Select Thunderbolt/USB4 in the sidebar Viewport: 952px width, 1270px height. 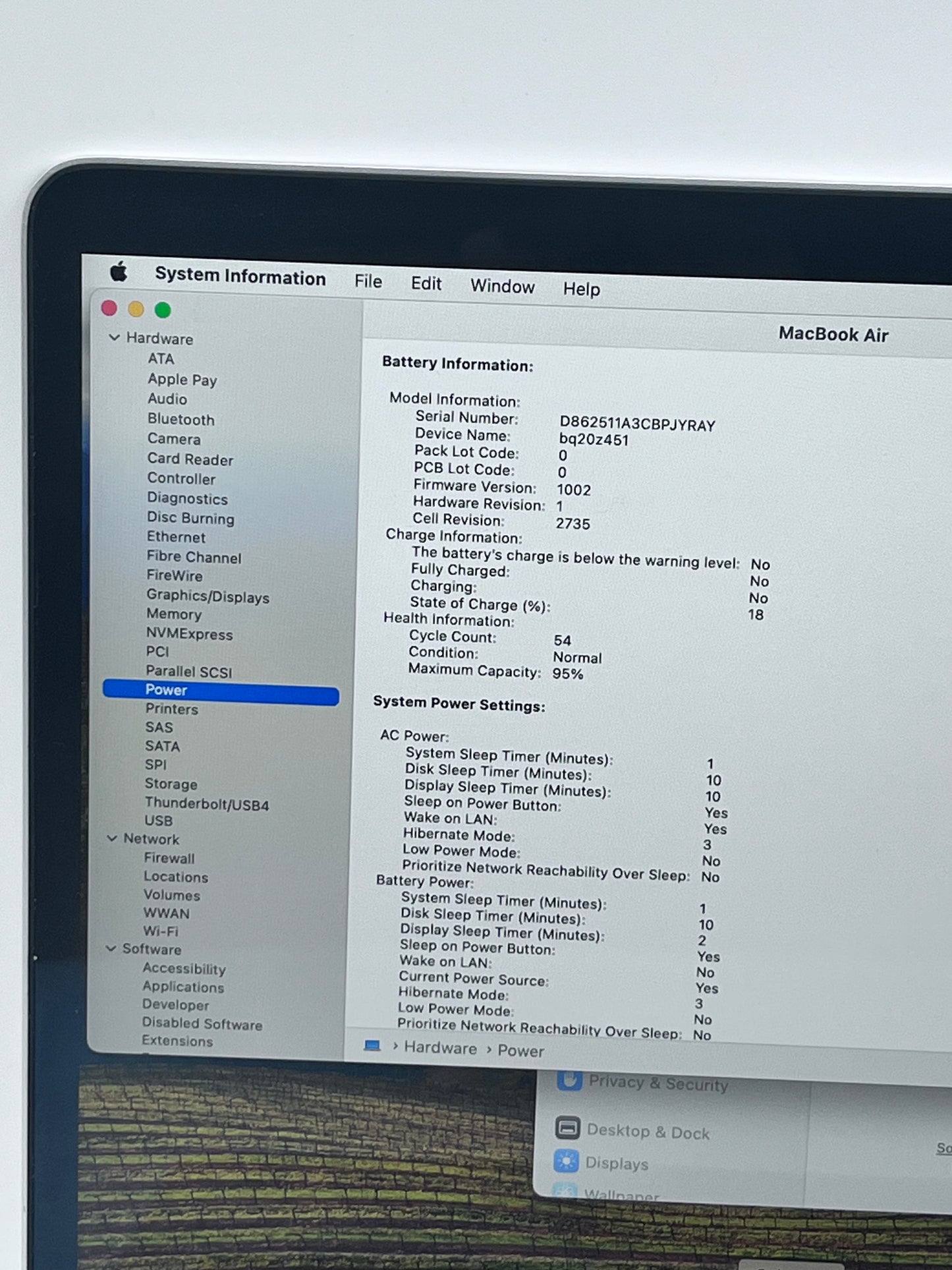tap(207, 804)
